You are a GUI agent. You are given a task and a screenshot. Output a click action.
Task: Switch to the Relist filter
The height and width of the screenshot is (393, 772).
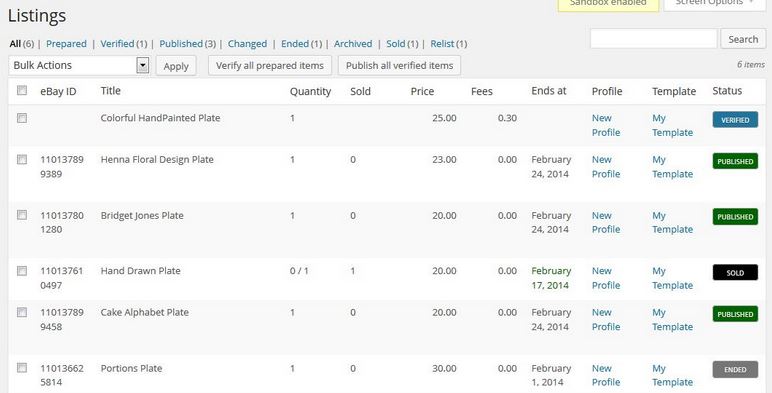tap(442, 44)
